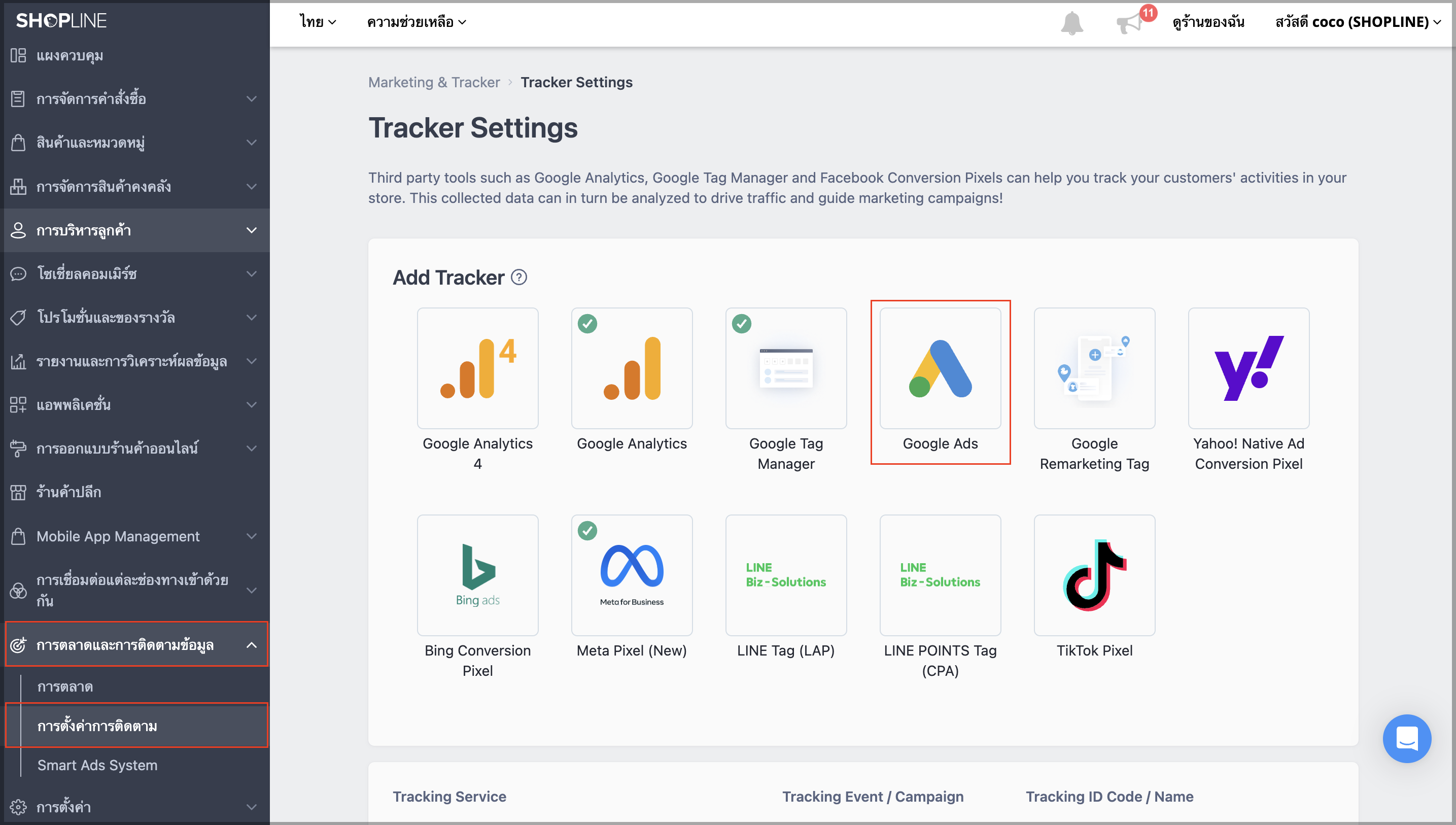The image size is (1456, 825).
Task: Open the ความช่วยเหลือ help dropdown
Action: pos(417,22)
